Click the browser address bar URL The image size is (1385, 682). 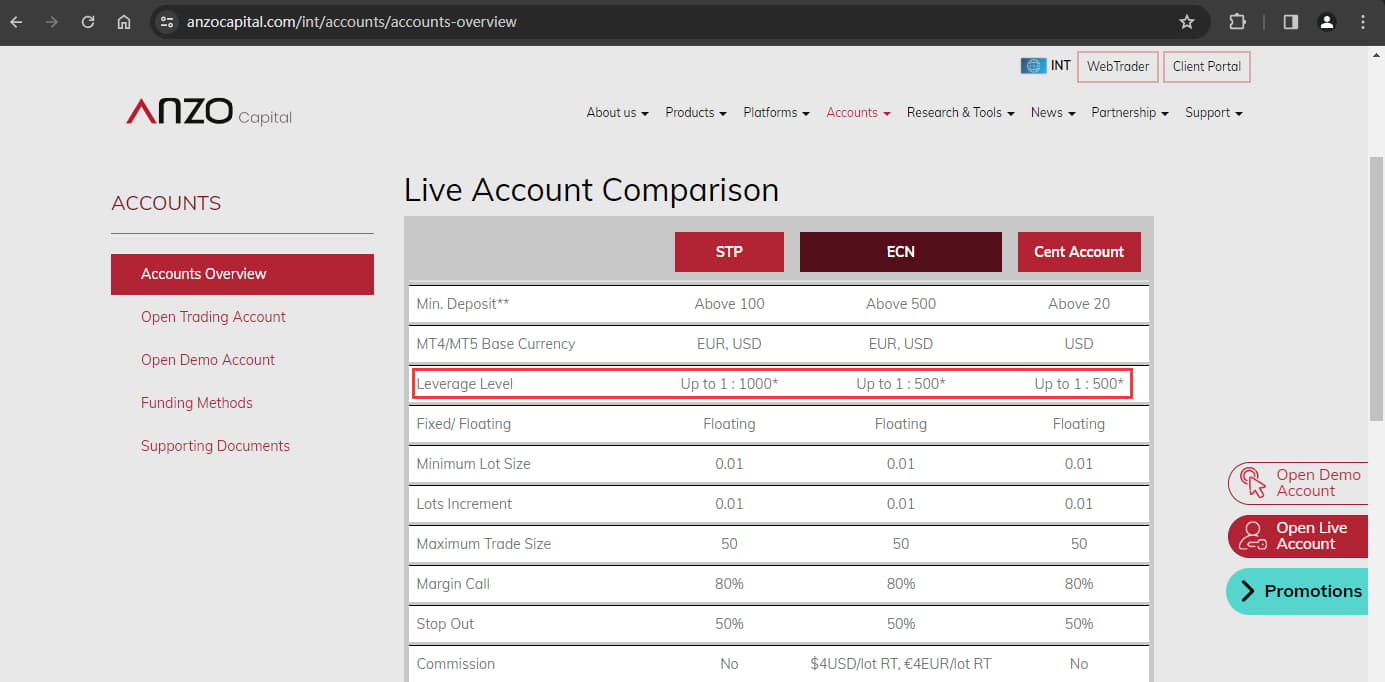352,21
